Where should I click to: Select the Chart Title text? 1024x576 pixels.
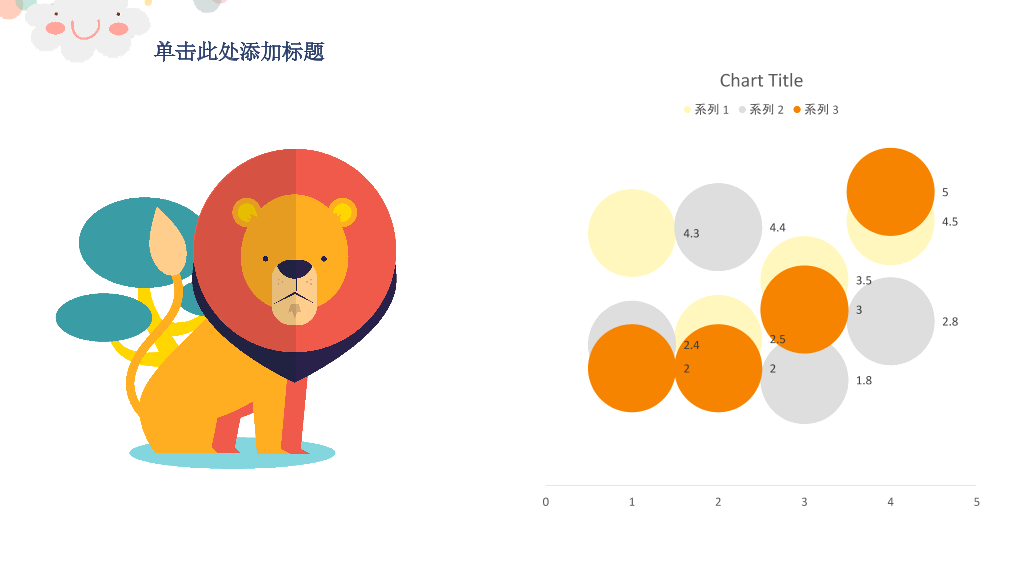(x=761, y=80)
